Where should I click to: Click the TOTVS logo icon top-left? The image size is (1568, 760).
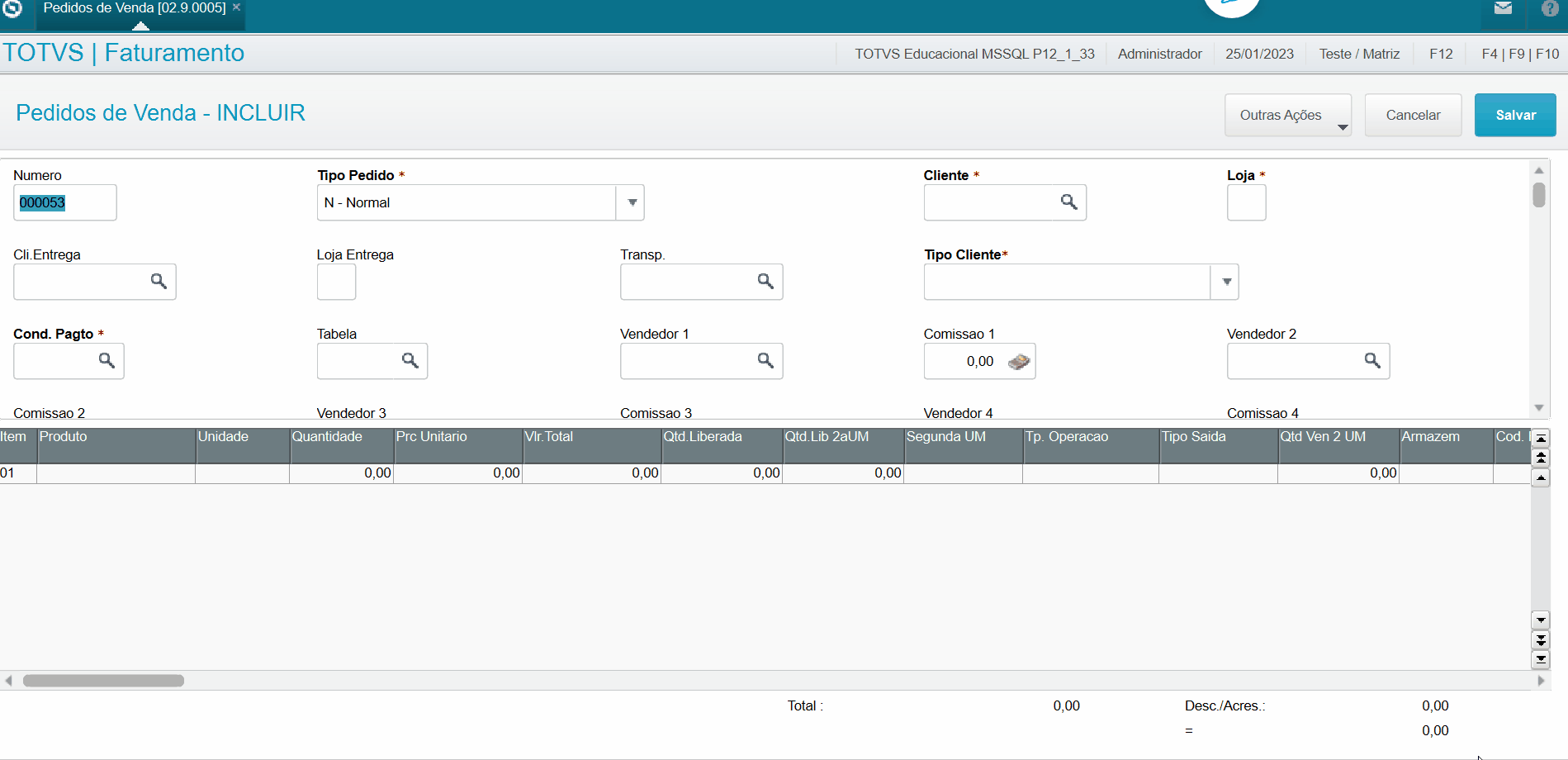tap(12, 8)
